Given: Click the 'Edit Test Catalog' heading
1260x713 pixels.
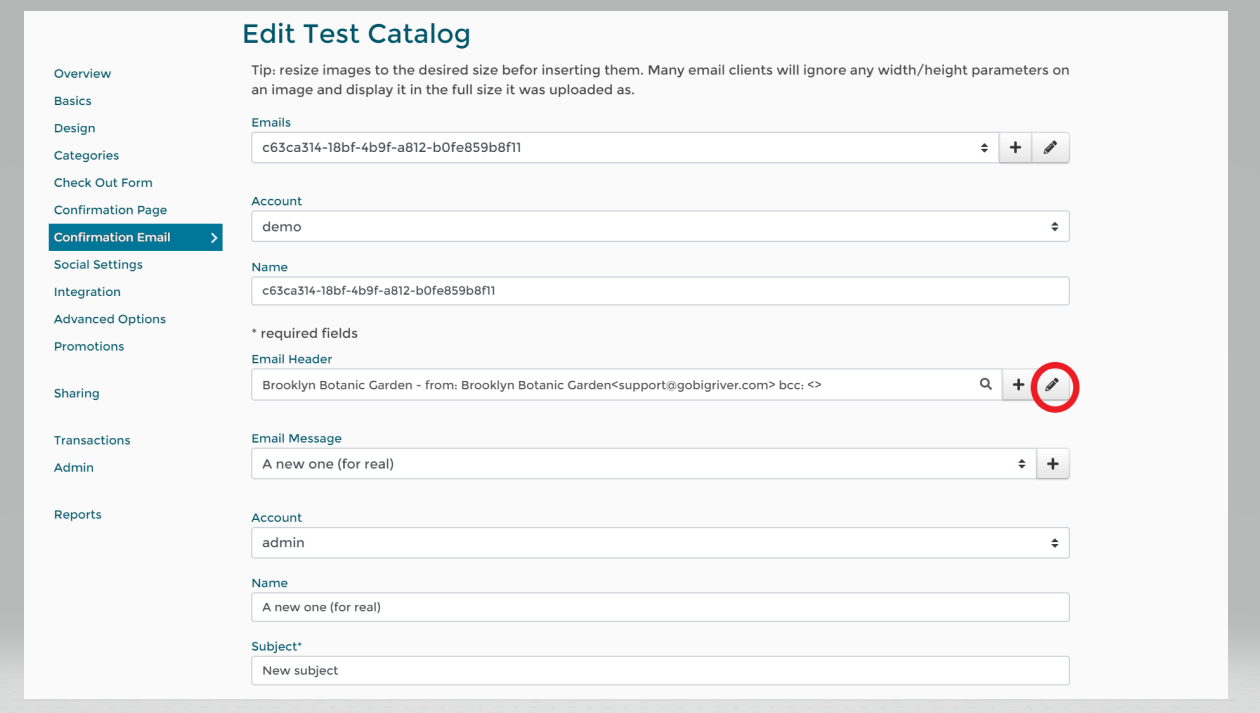Looking at the screenshot, I should pyautogui.click(x=356, y=34).
